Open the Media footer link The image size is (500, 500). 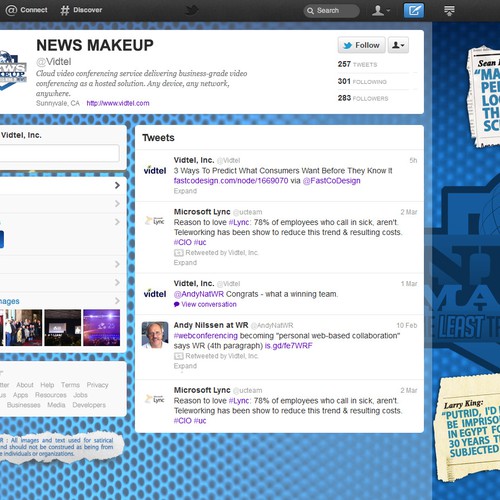56,405
